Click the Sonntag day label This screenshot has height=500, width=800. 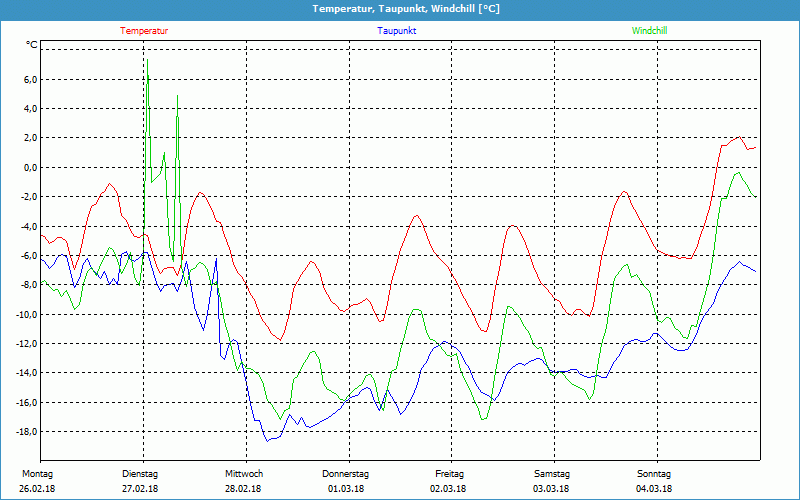(654, 474)
